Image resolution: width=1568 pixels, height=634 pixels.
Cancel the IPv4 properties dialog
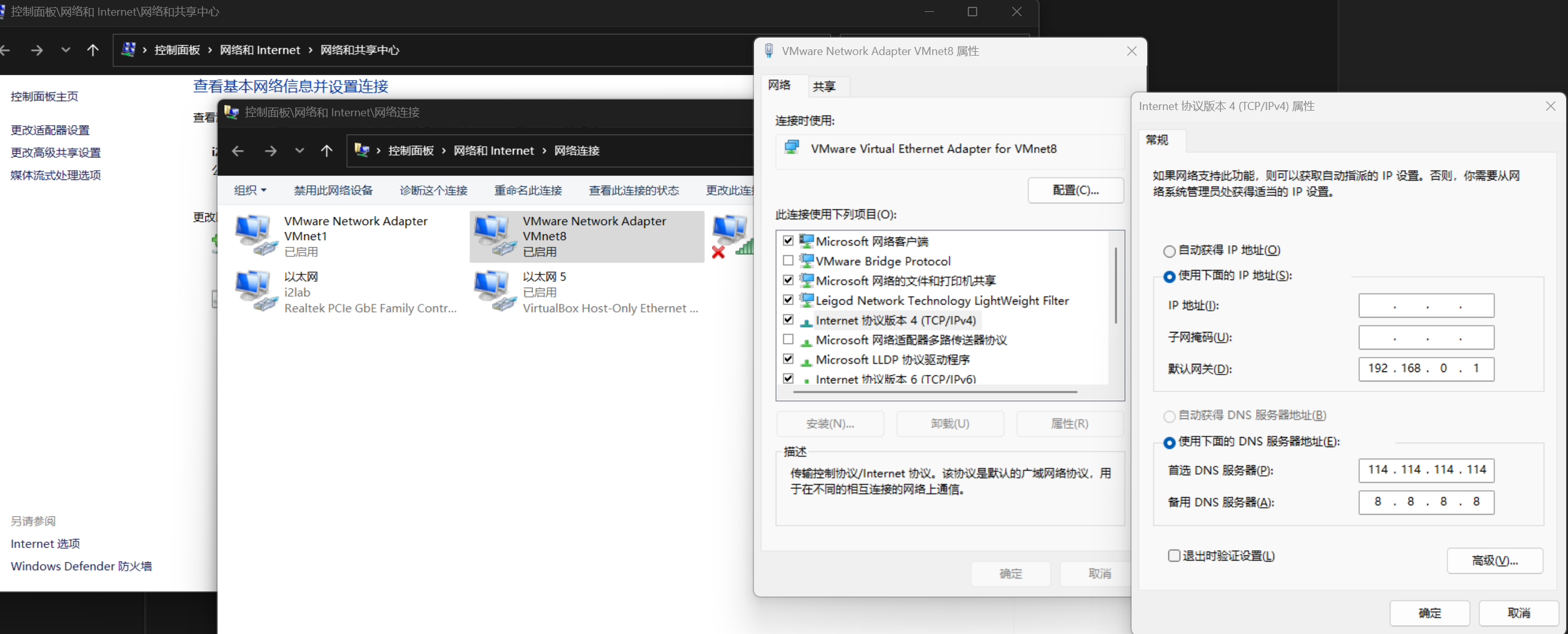(1519, 613)
